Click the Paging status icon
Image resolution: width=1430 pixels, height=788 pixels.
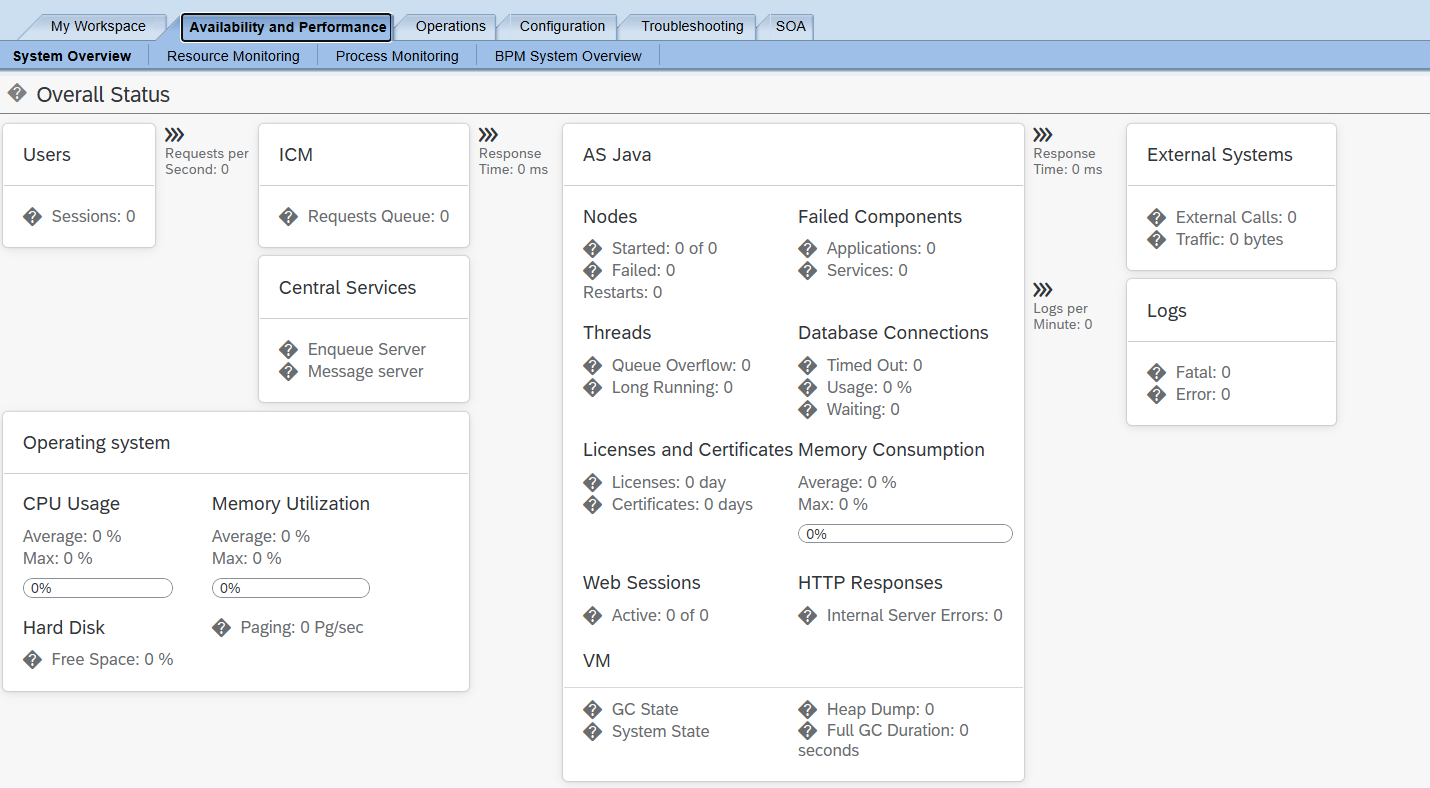click(x=221, y=627)
